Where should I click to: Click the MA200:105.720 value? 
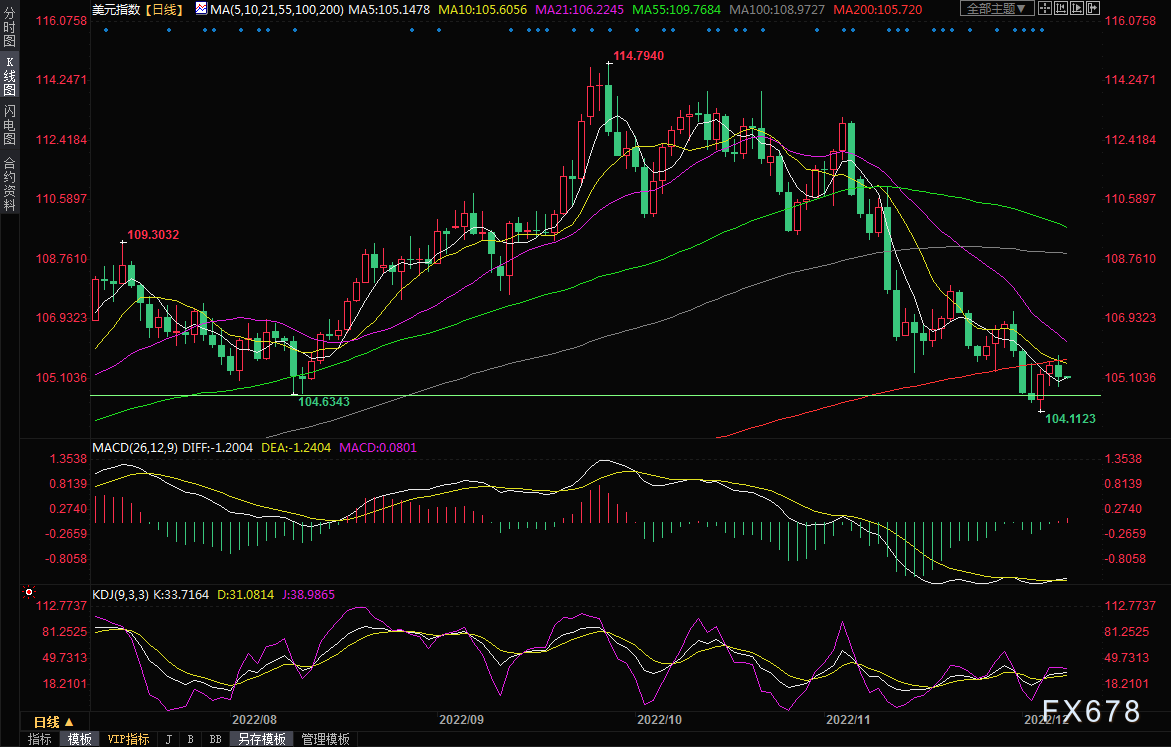coord(878,10)
